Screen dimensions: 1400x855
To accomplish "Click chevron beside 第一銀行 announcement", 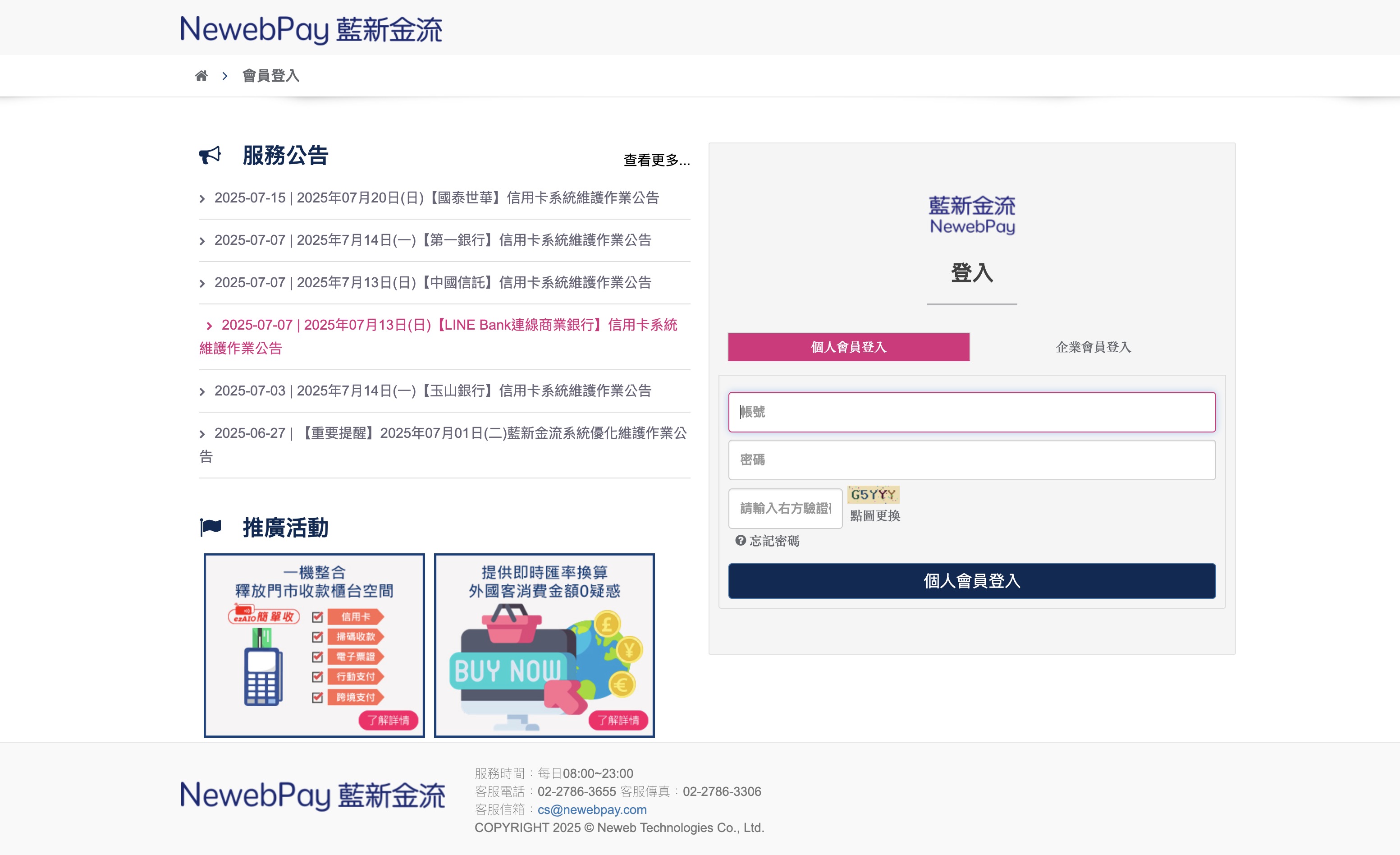I will 202,242.
